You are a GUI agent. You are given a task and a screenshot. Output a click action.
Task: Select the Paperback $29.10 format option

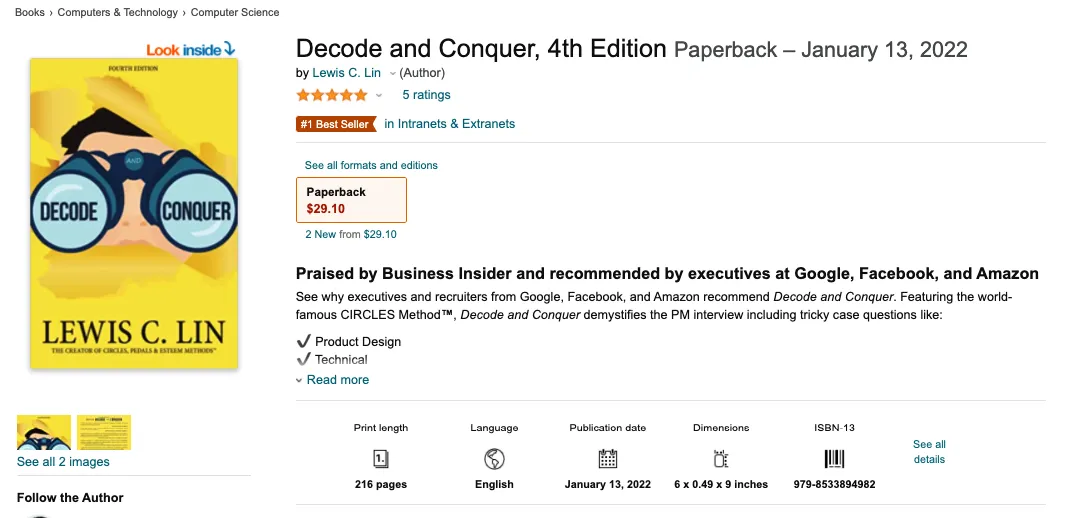pyautogui.click(x=352, y=200)
